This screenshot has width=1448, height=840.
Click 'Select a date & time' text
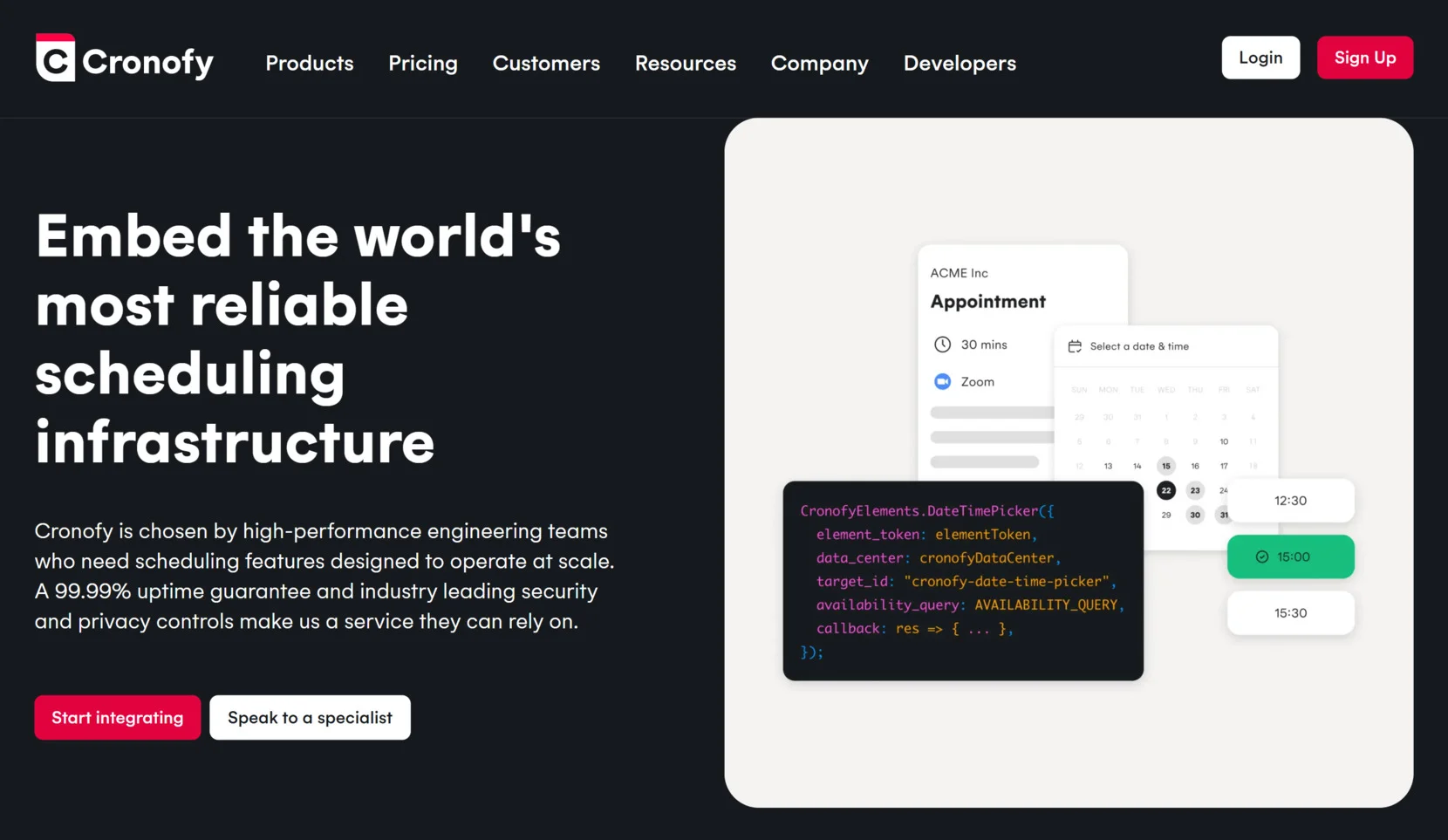(1139, 346)
